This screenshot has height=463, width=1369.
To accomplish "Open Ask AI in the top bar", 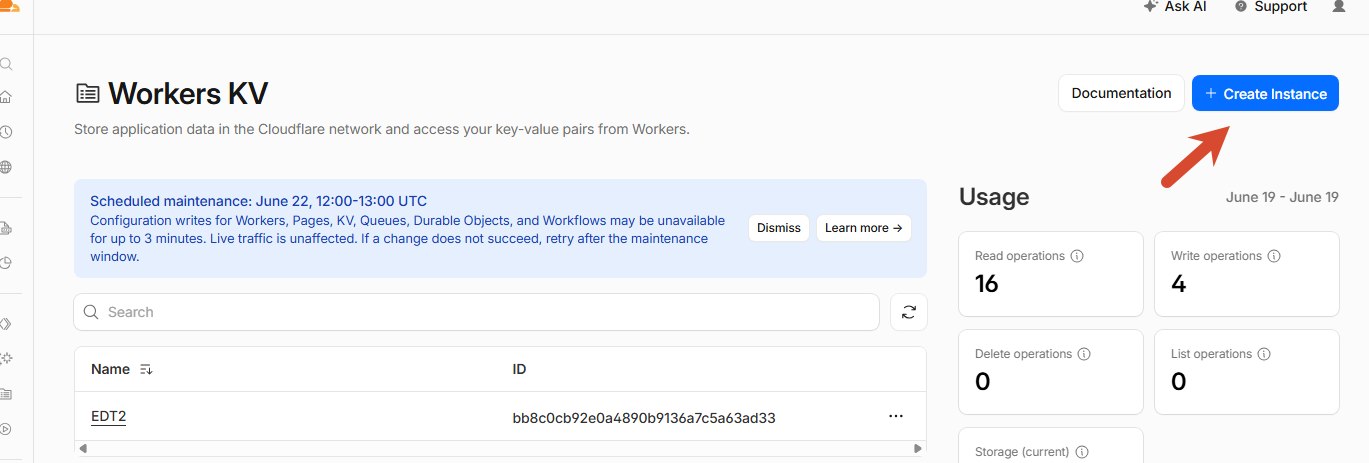I will 1175,6.
